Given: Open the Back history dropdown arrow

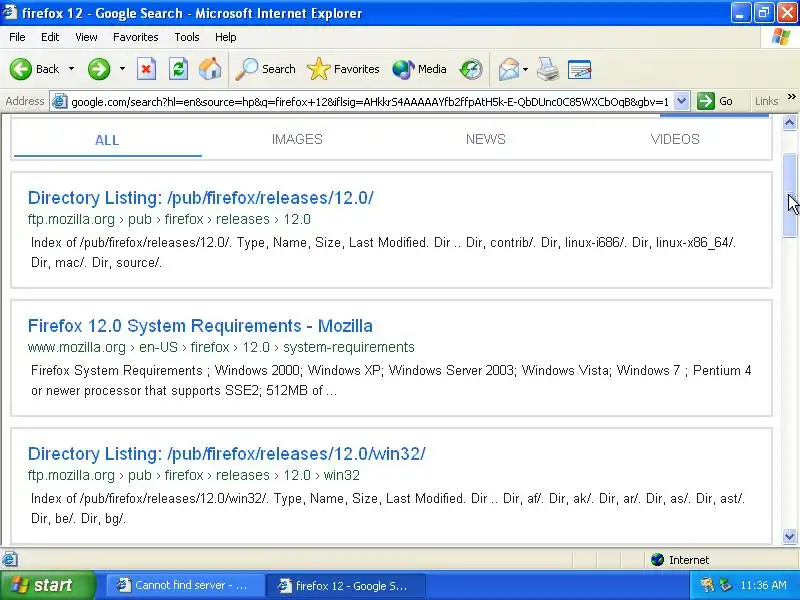Looking at the screenshot, I should (71, 69).
